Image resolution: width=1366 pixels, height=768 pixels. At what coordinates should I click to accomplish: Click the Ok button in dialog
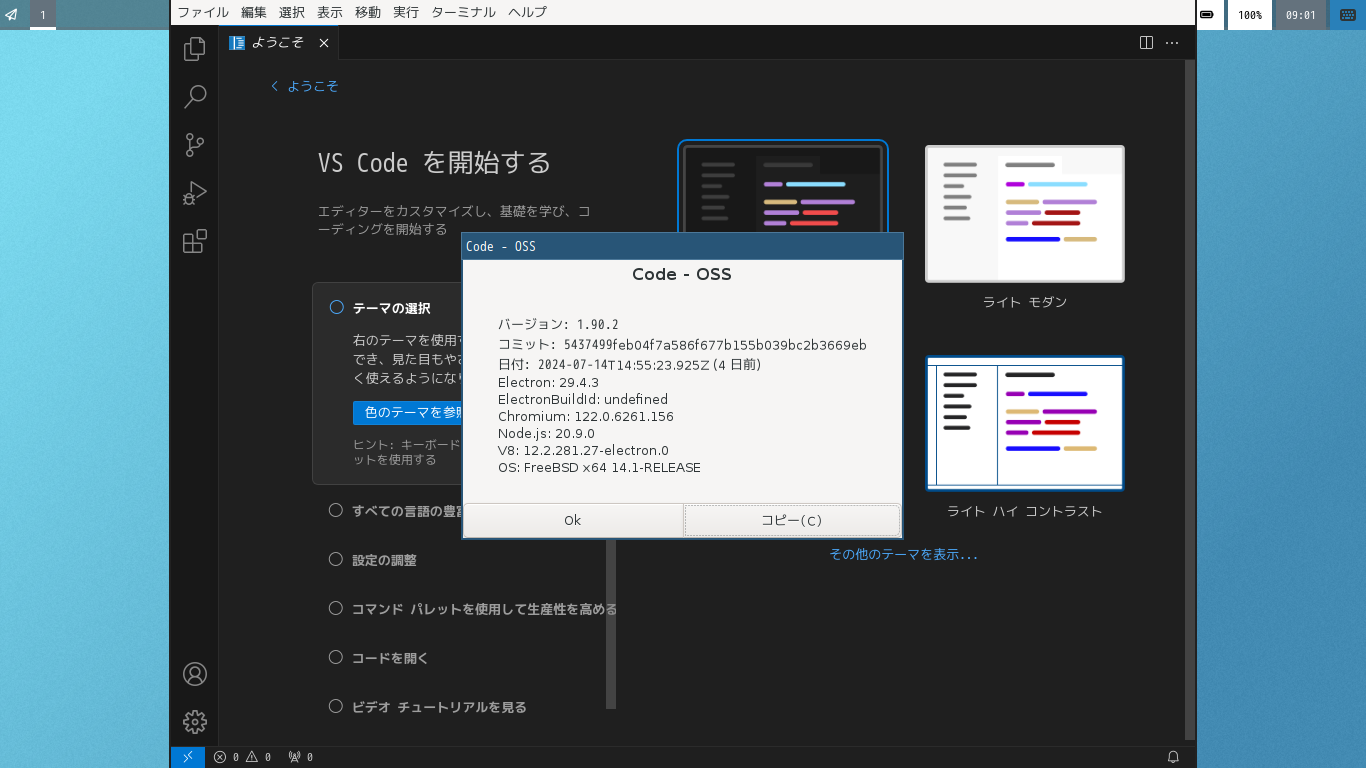[x=572, y=520]
